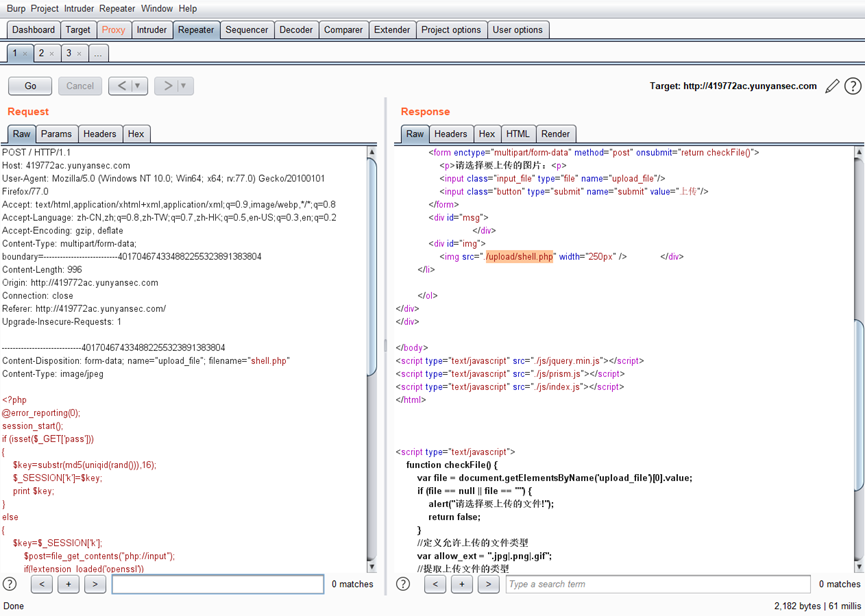Switch to the Decoder tab
Image resolution: width=865 pixels, height=616 pixels.
[296, 30]
